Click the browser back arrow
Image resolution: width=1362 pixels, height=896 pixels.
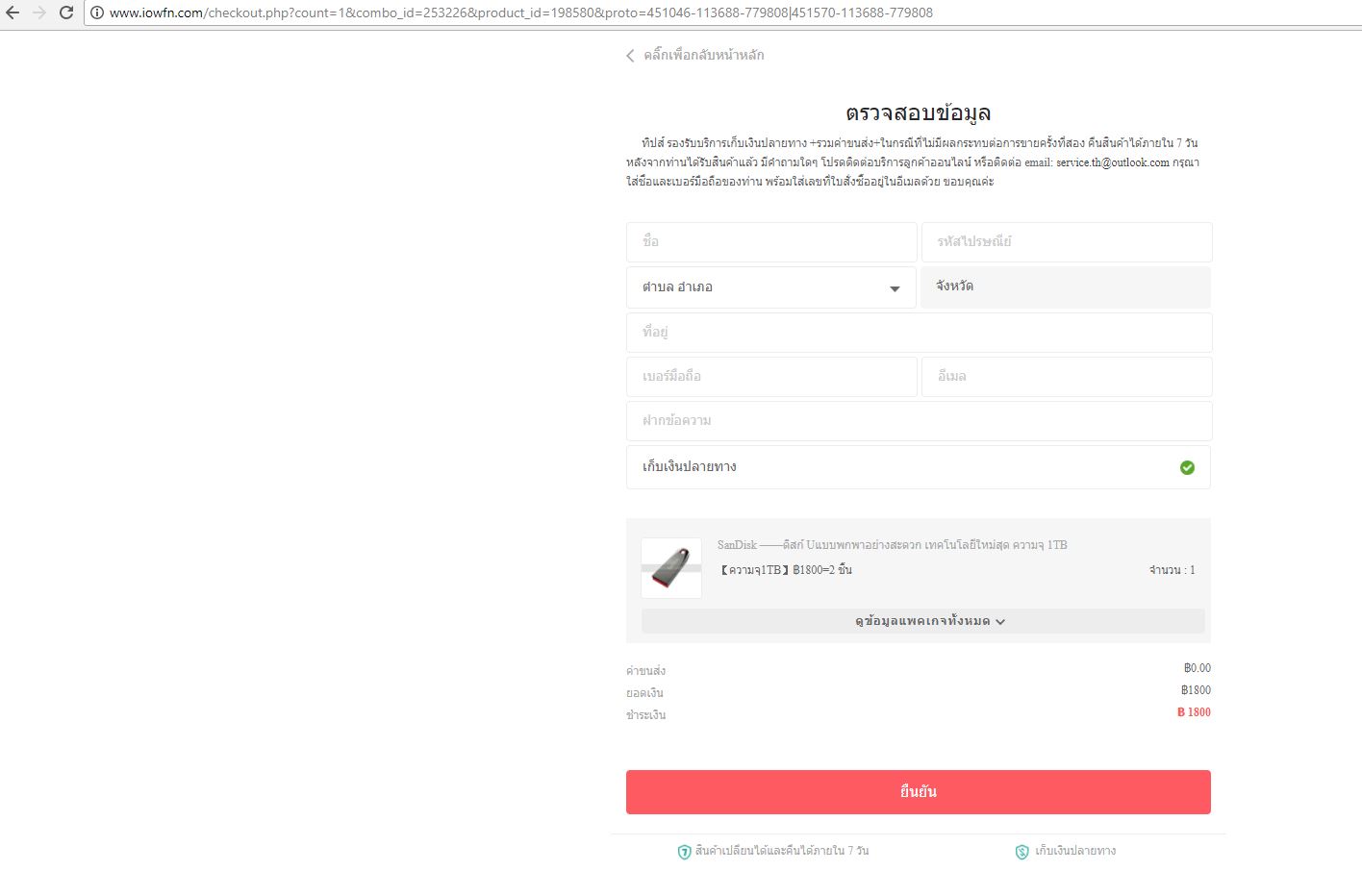click(13, 12)
